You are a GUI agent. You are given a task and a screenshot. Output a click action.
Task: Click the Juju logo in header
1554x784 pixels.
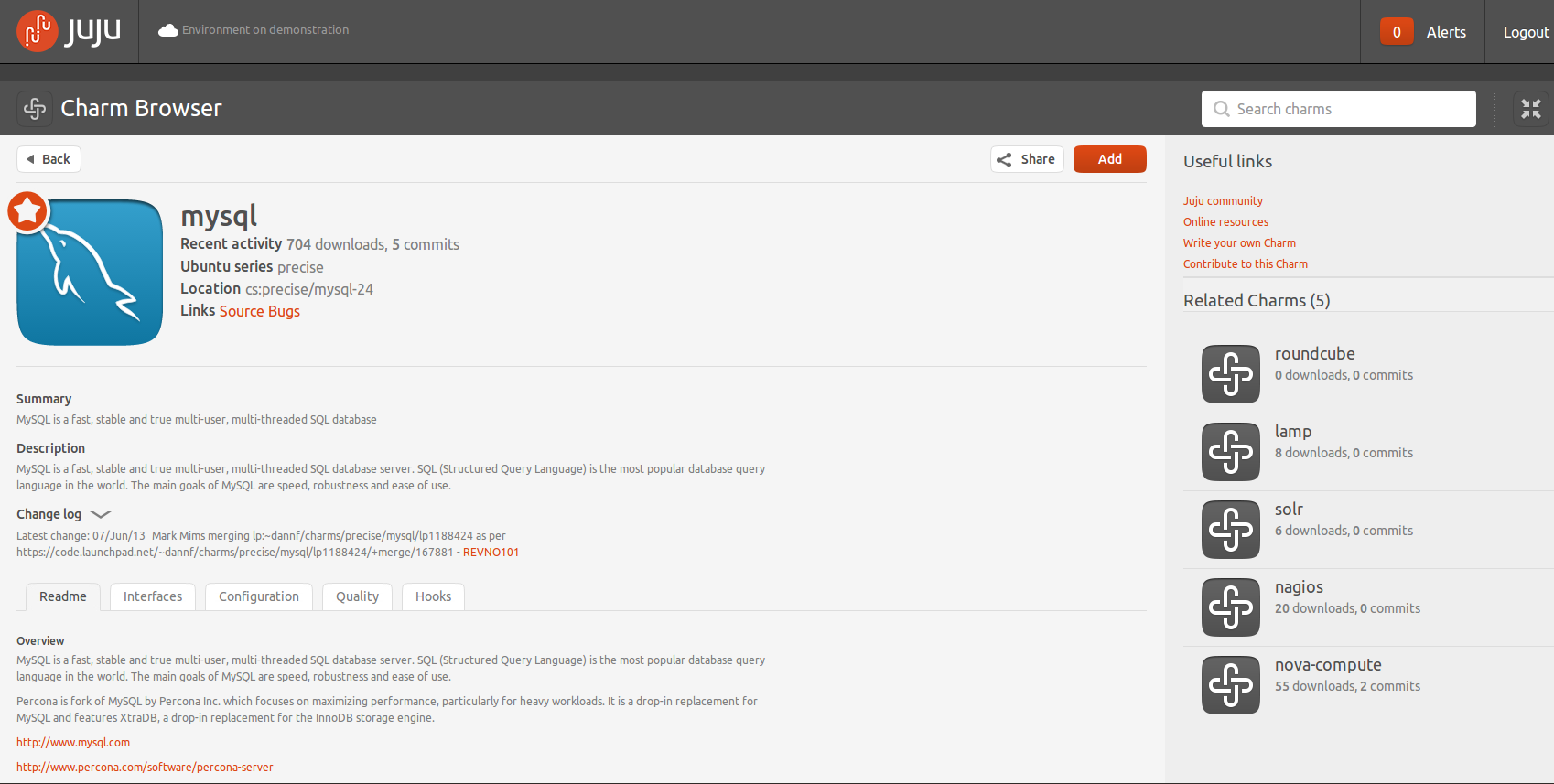pos(69,31)
